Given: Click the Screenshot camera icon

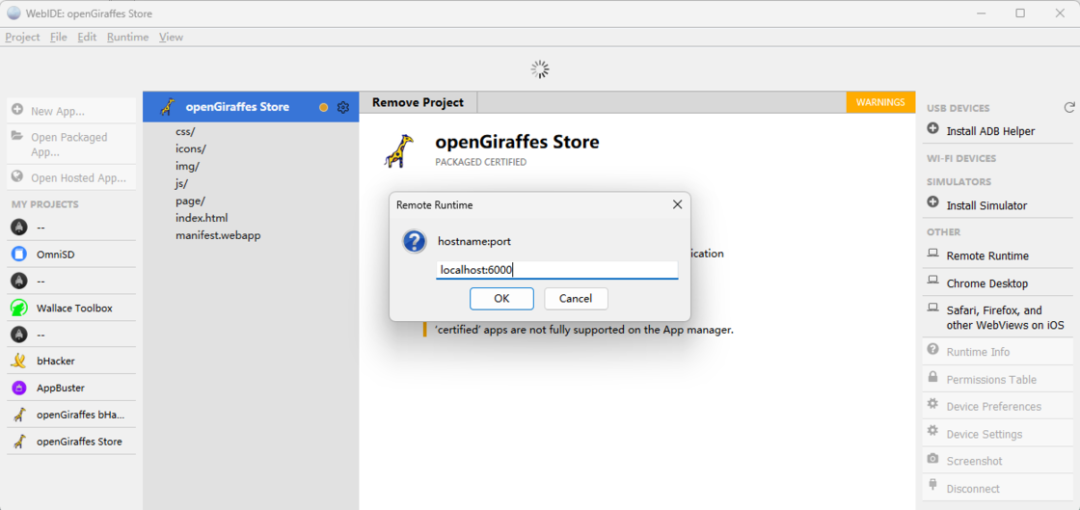Looking at the screenshot, I should (x=933, y=458).
